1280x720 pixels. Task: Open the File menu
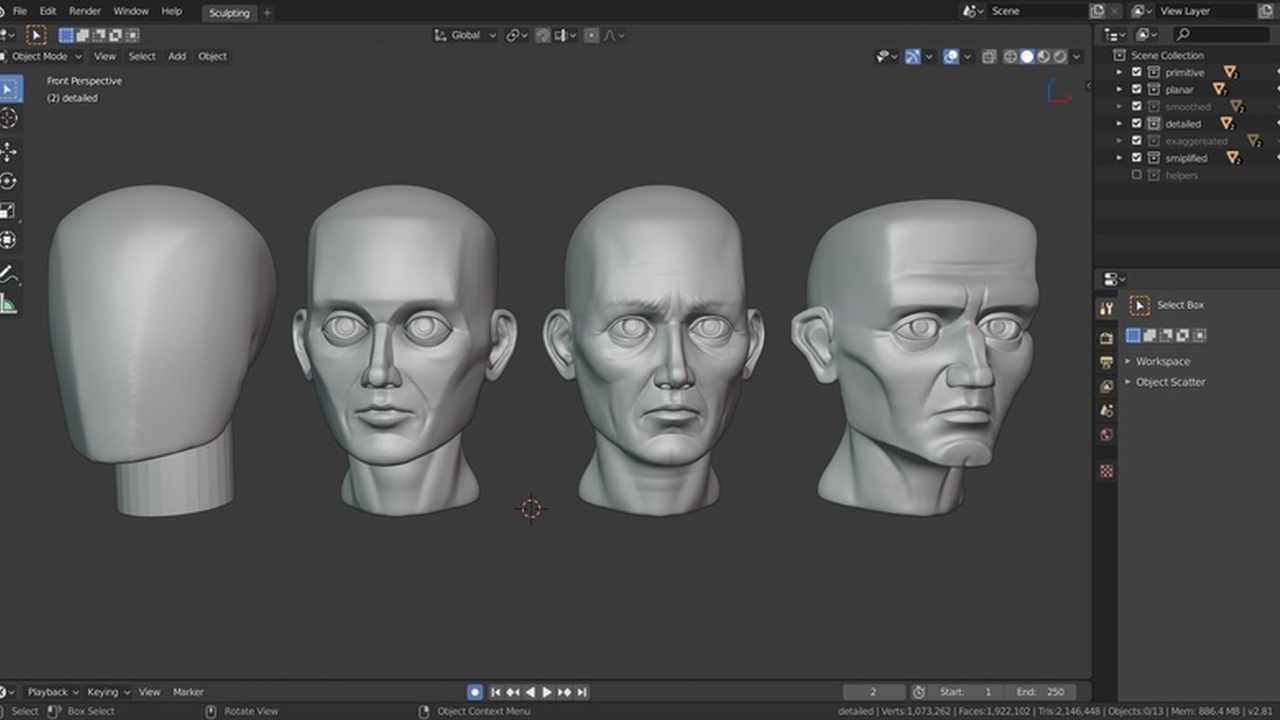[x=20, y=11]
